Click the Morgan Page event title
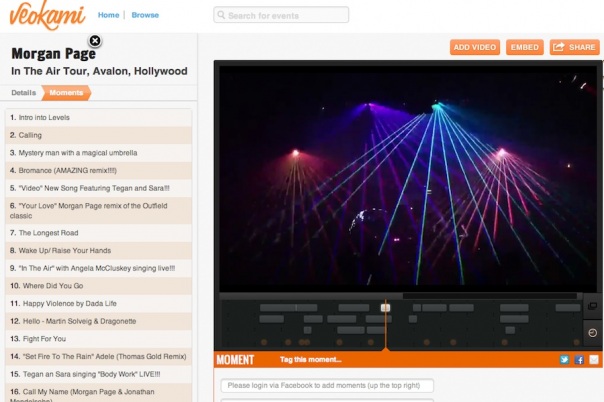 54,54
